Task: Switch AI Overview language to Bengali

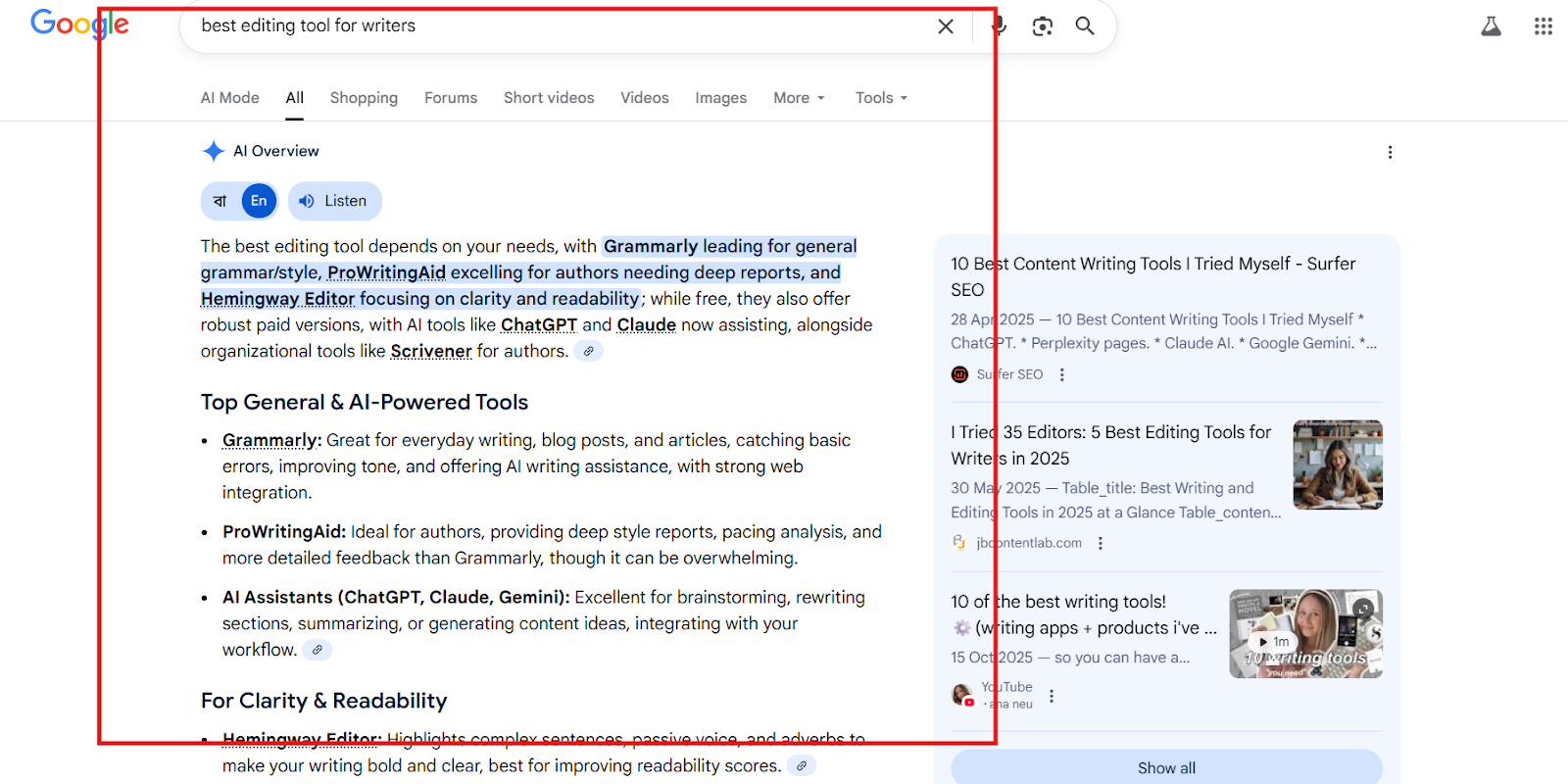Action: (220, 201)
